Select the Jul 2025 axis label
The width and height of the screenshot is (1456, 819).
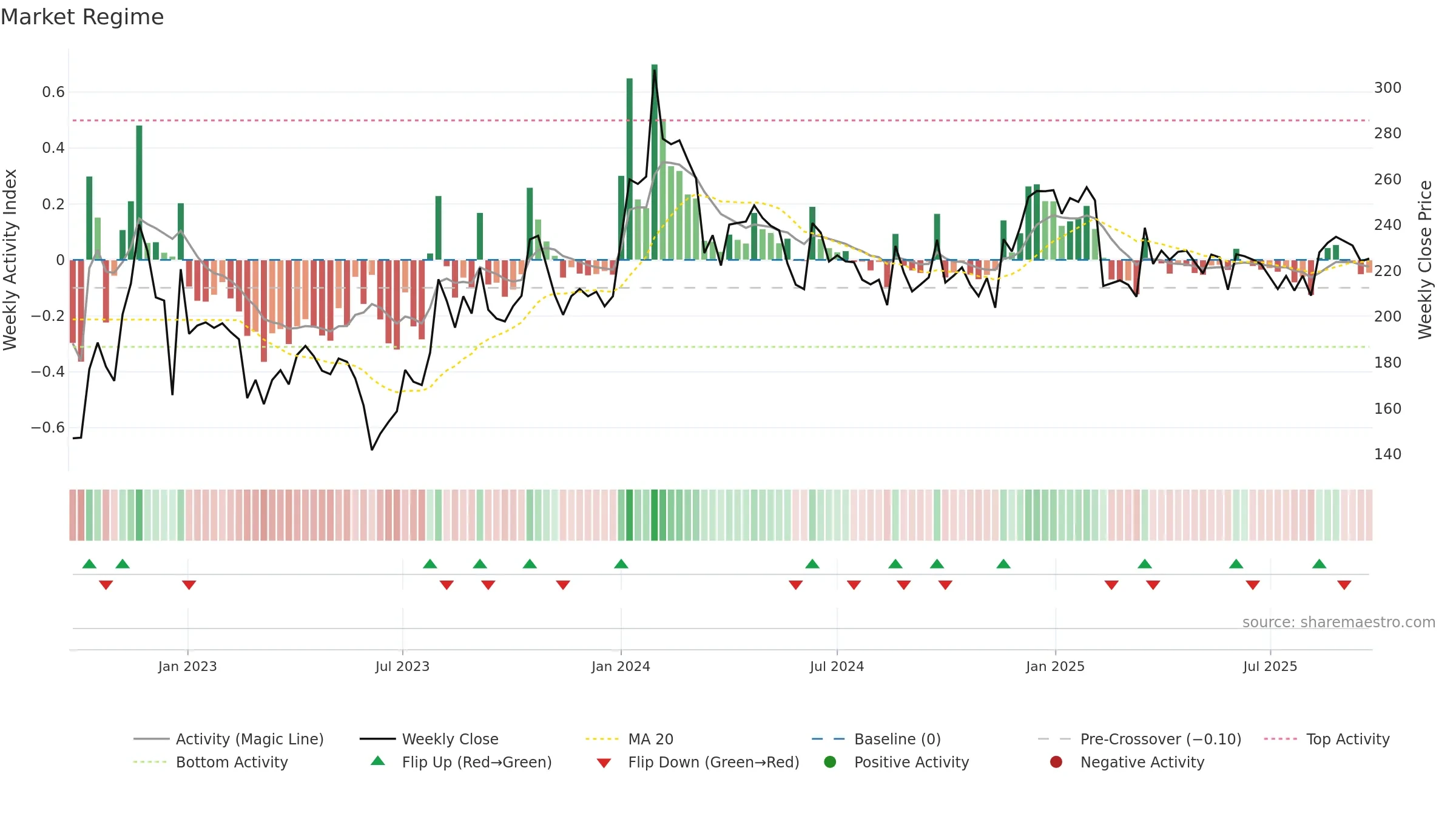[x=1270, y=666]
